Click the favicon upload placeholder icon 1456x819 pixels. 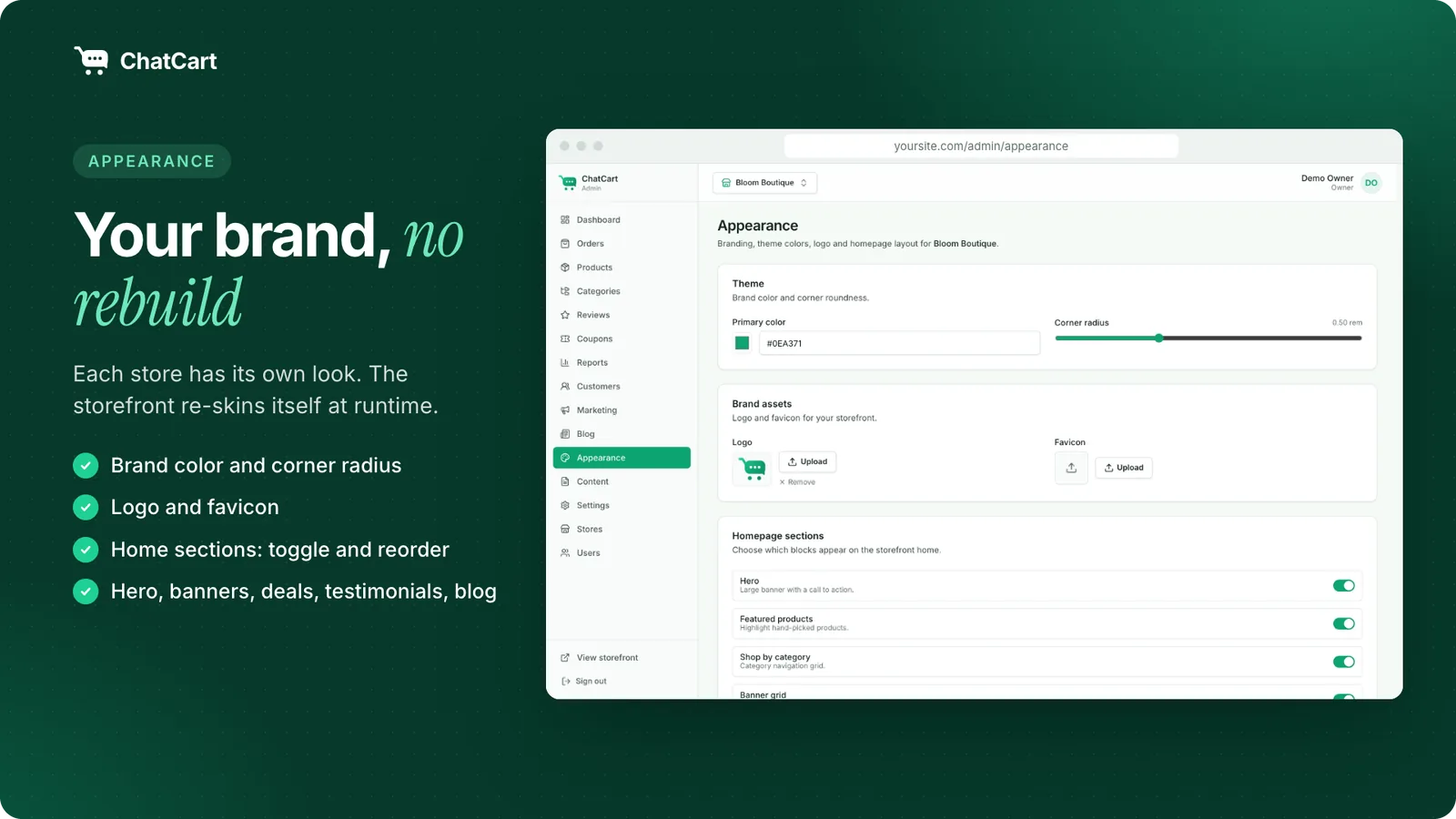pos(1071,468)
